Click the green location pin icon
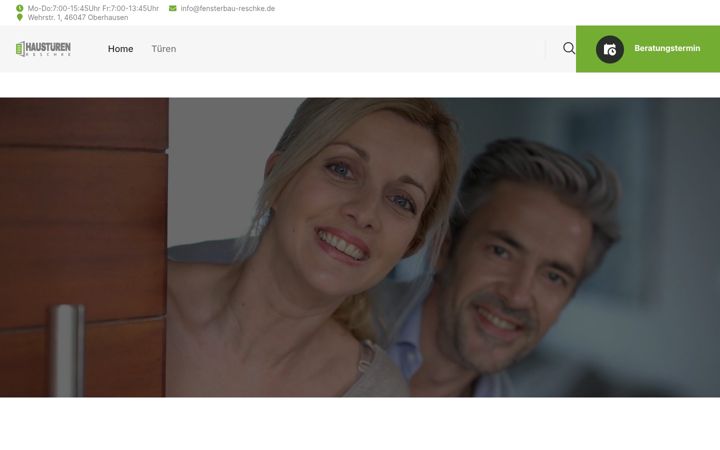720x450 pixels. pyautogui.click(x=19, y=17)
